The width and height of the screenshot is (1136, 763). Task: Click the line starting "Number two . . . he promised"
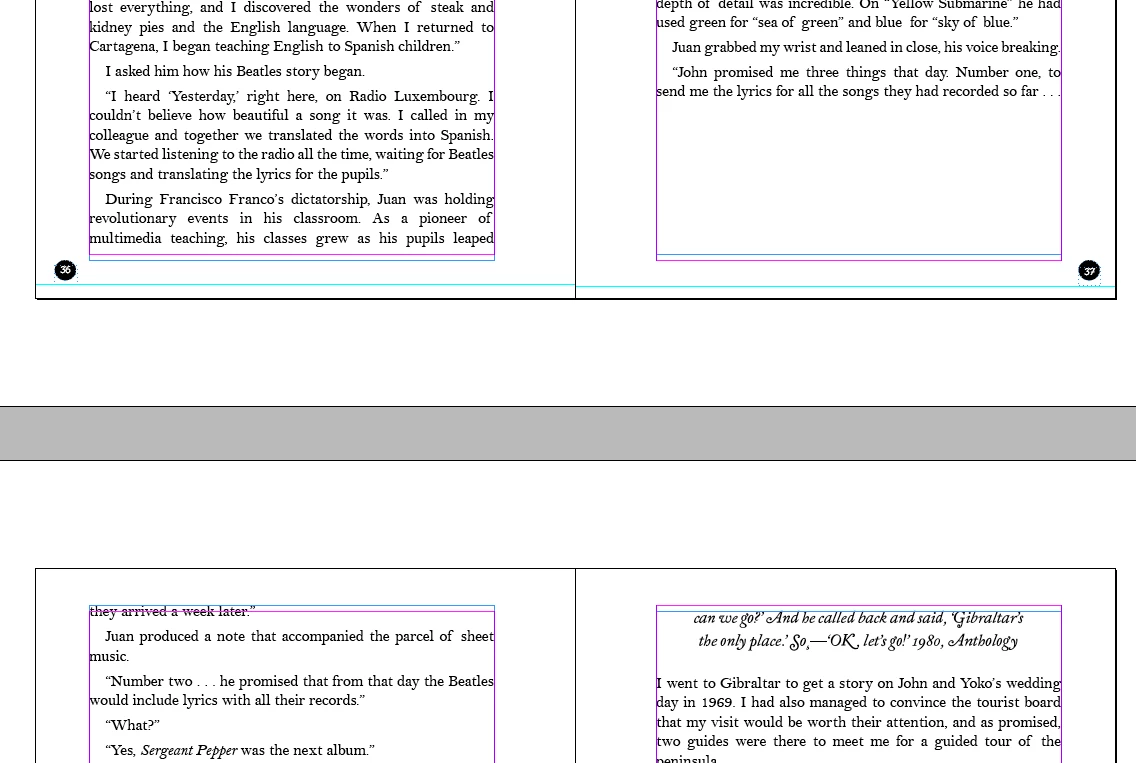coord(299,681)
